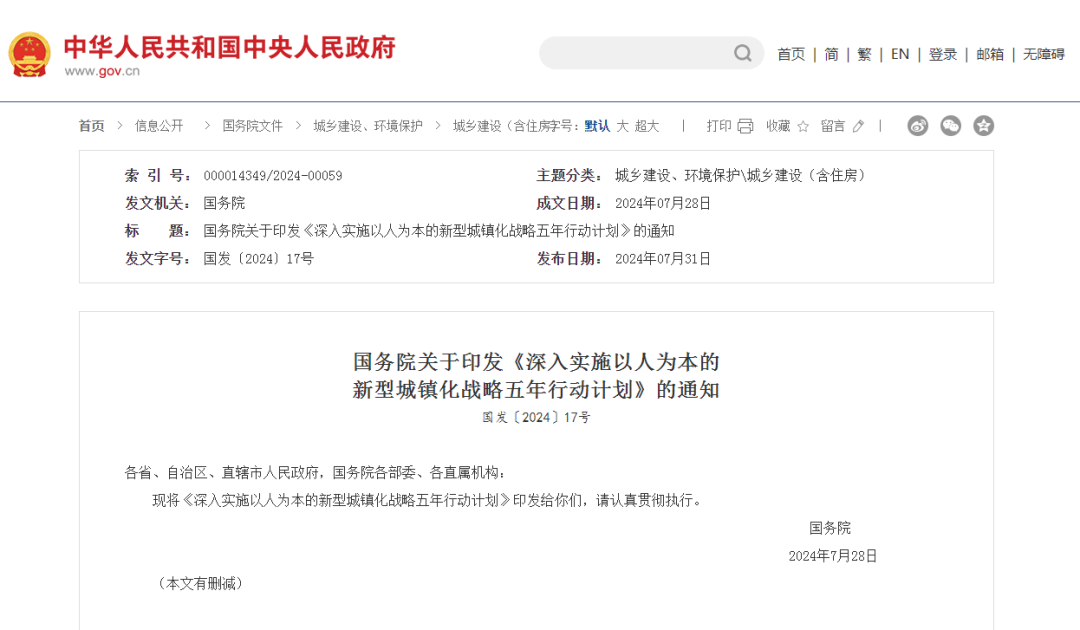The height and width of the screenshot is (630, 1080).
Task: Open 首页 in the top navigation
Action: click(791, 54)
